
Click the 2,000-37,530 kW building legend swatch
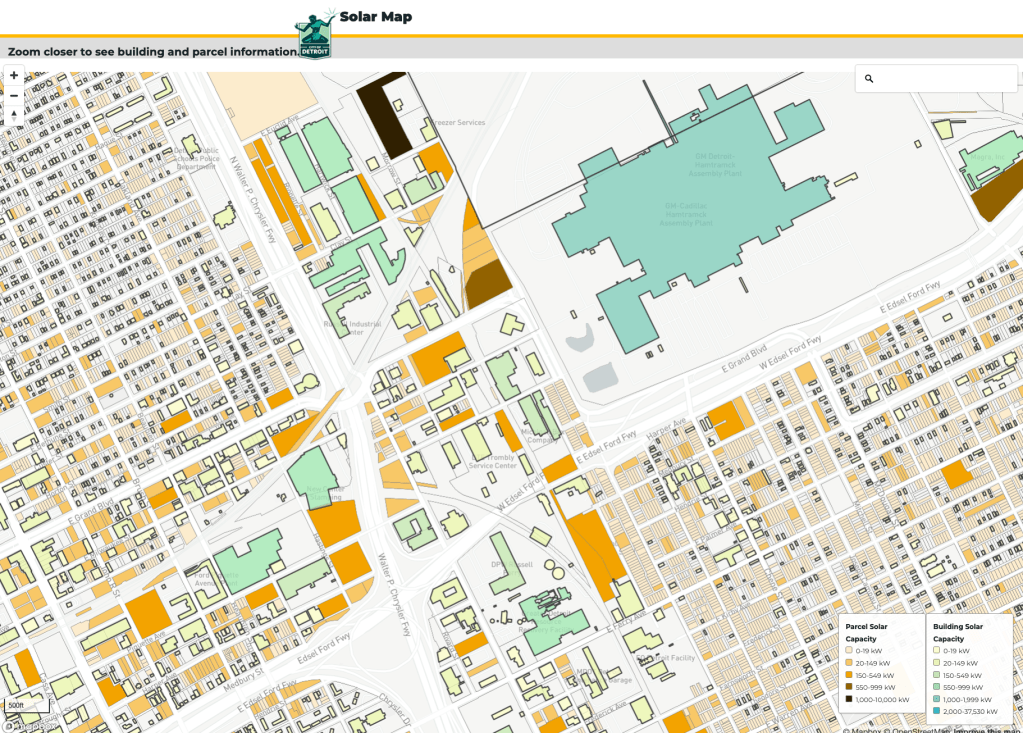pos(937,711)
